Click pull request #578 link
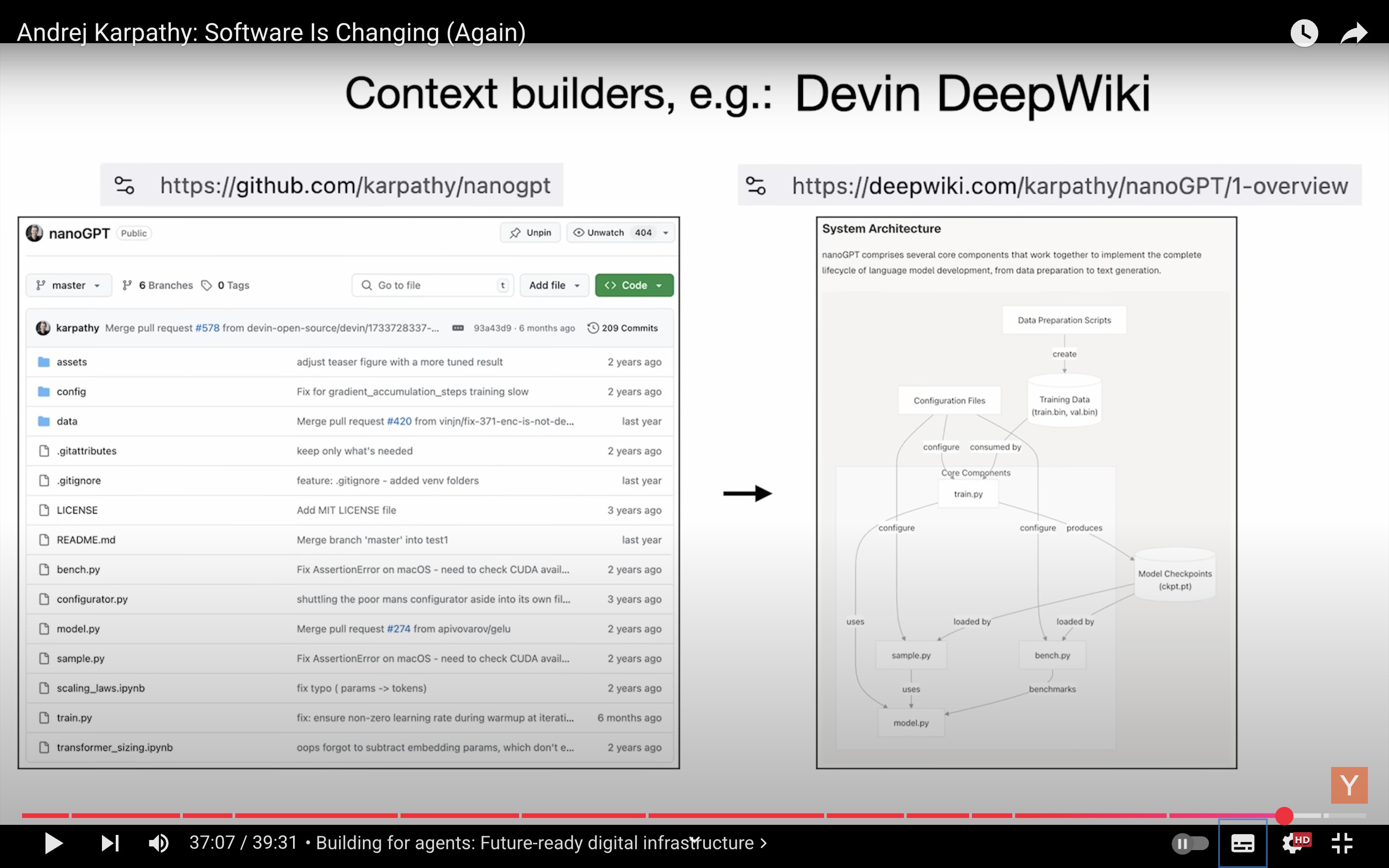Viewport: 1389px width, 868px height. pos(207,328)
